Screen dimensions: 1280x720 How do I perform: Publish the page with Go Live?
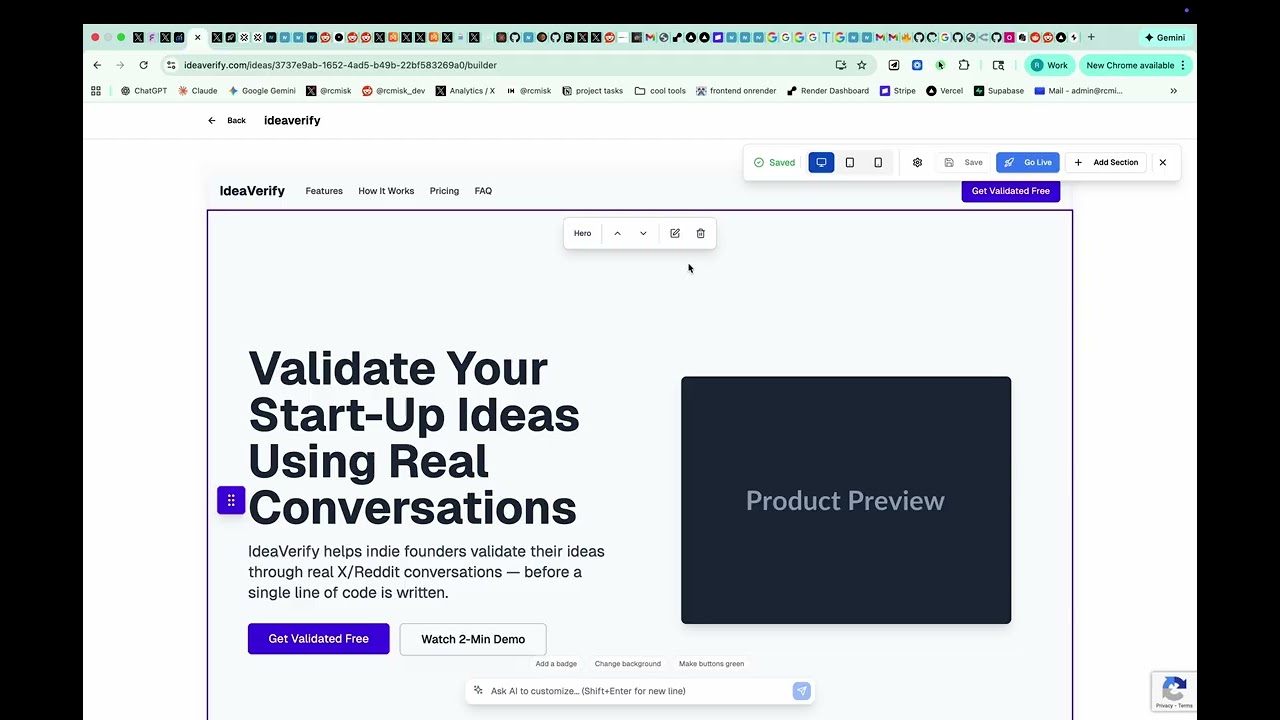[1028, 162]
